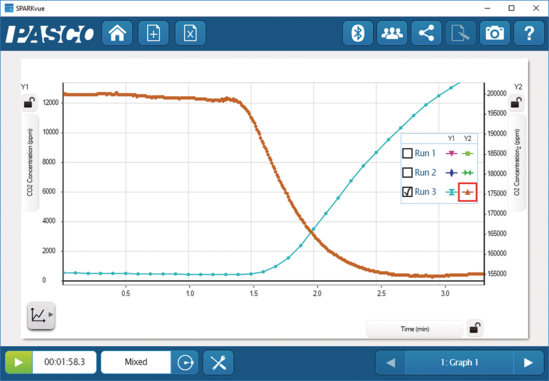The height and width of the screenshot is (381, 549).
Task: Uncheck the Run 3 checkbox
Action: (x=407, y=192)
